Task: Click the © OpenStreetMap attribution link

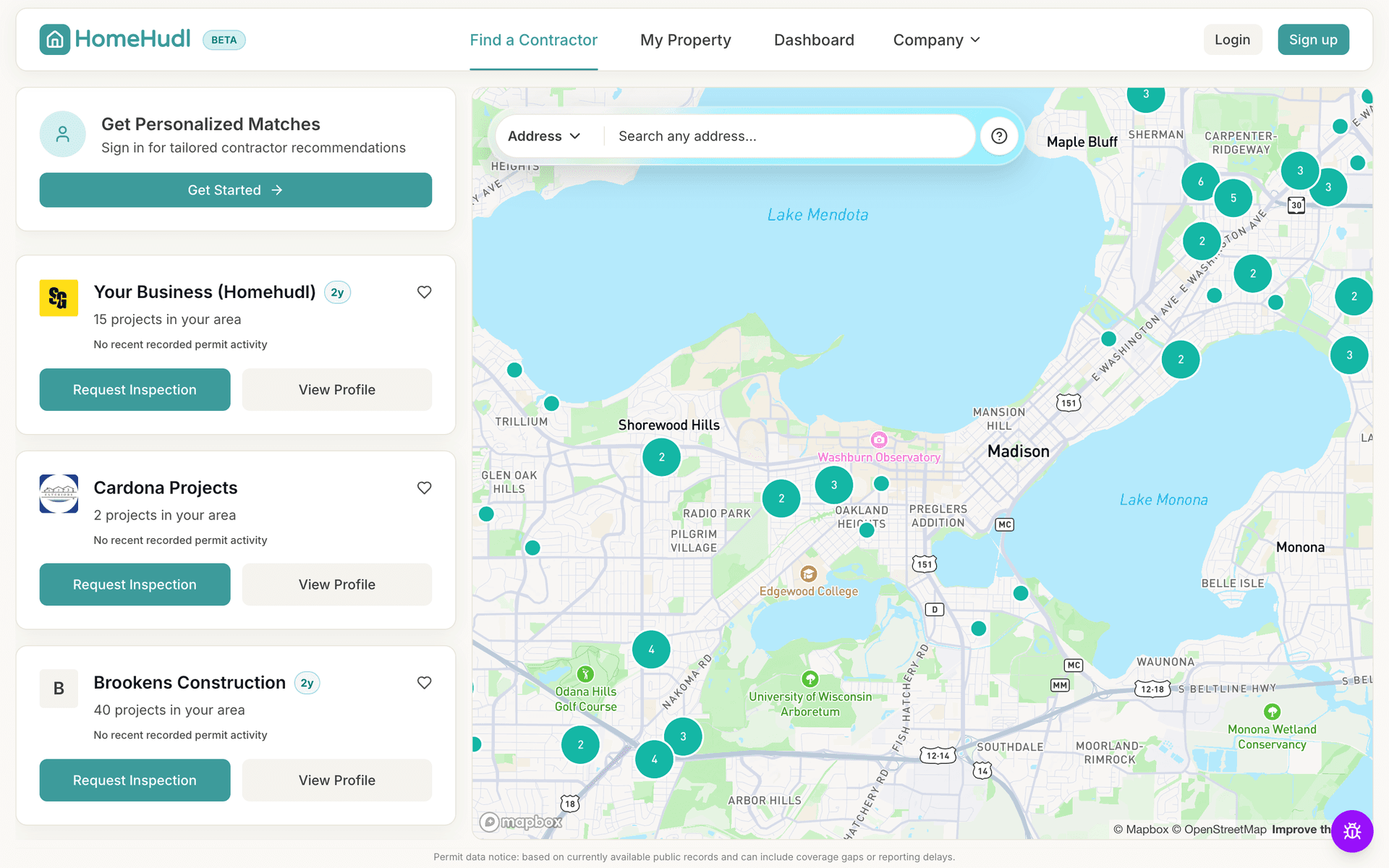Action: point(1219,830)
